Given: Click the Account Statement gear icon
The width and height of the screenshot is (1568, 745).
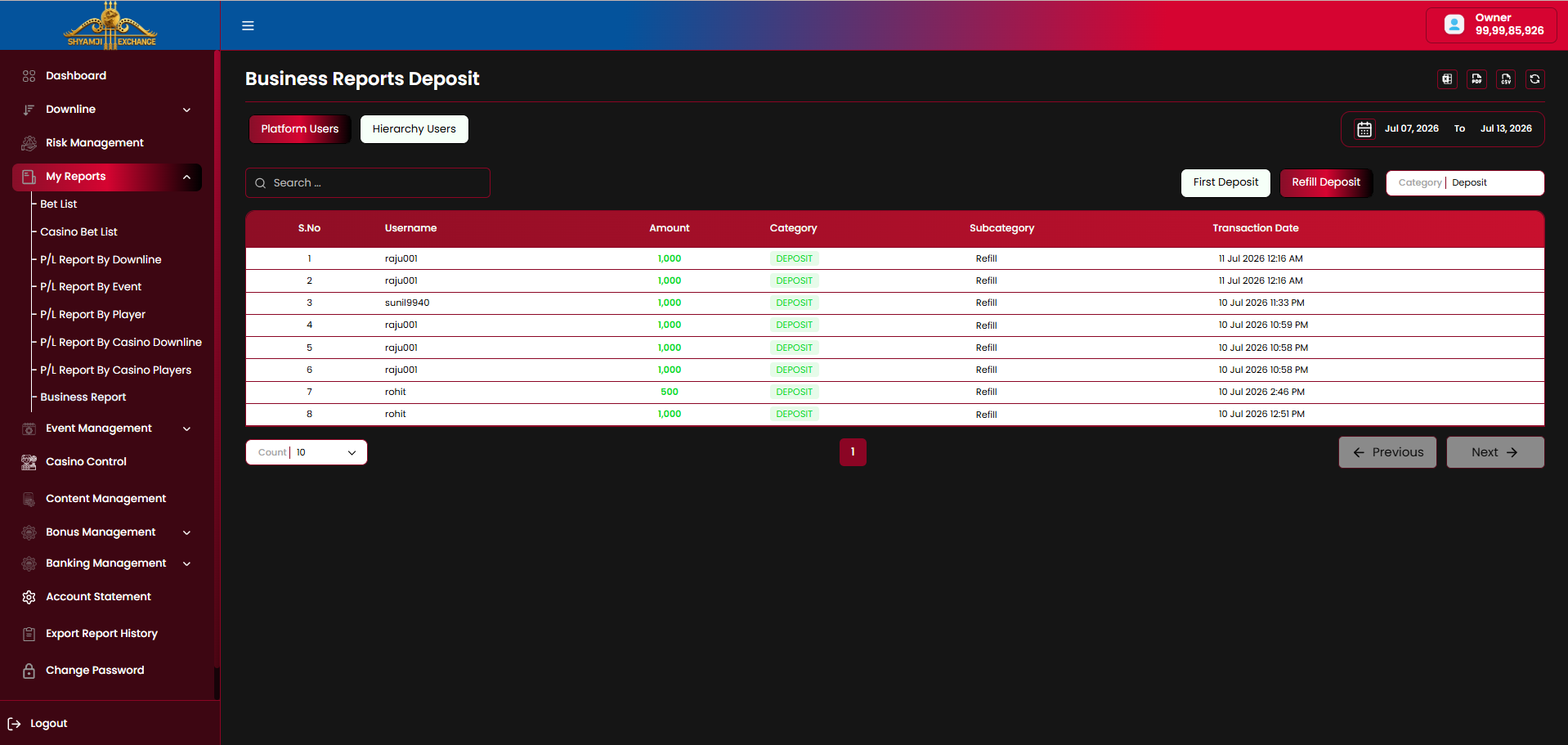Looking at the screenshot, I should pyautogui.click(x=29, y=597).
